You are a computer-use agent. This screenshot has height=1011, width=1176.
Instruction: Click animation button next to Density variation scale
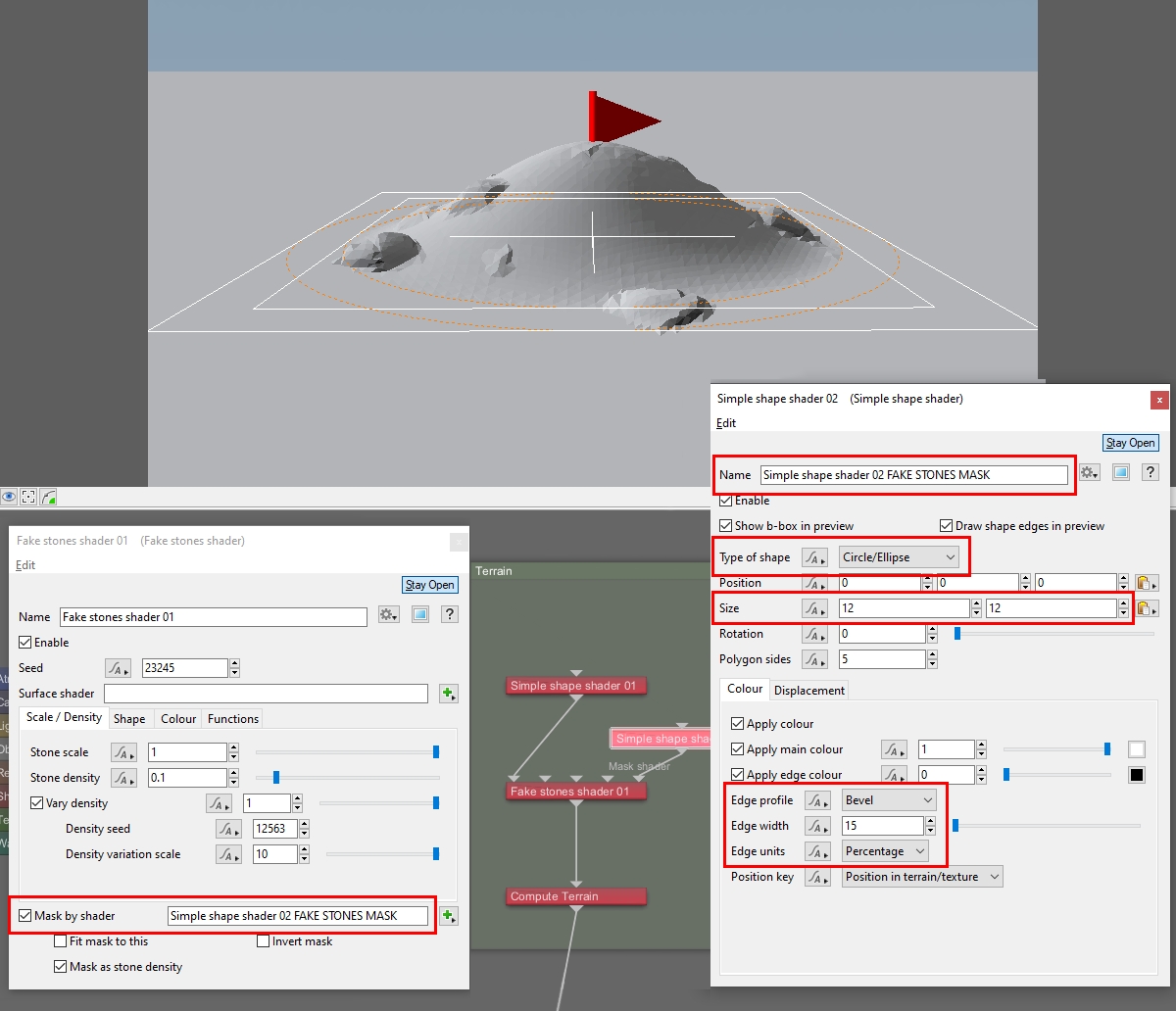pyautogui.click(x=228, y=854)
